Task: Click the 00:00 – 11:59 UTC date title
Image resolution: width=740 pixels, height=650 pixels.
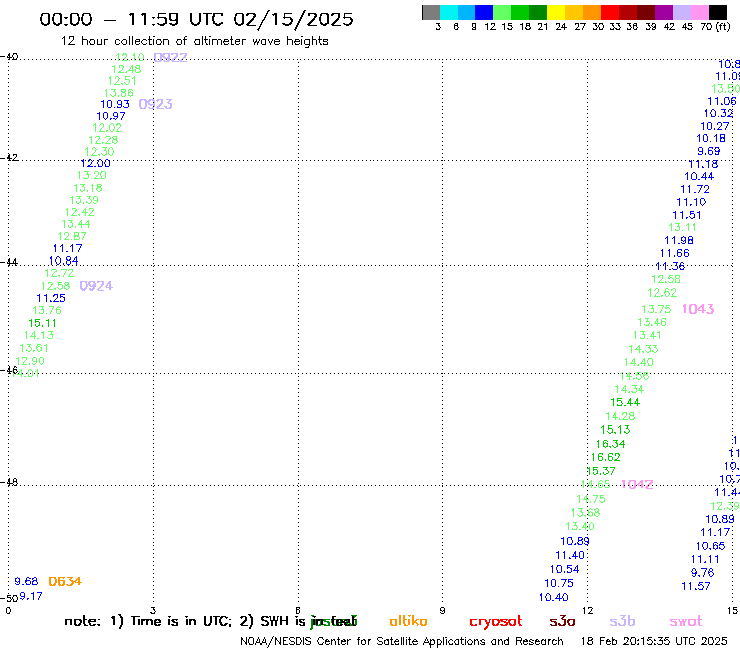Action: click(x=196, y=19)
